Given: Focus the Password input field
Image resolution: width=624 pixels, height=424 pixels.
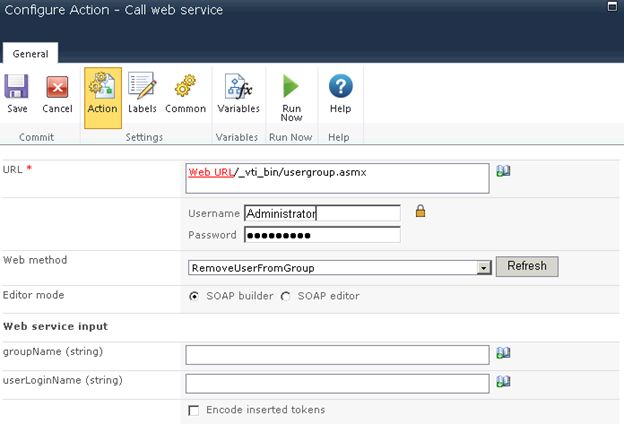Looking at the screenshot, I should [322, 235].
